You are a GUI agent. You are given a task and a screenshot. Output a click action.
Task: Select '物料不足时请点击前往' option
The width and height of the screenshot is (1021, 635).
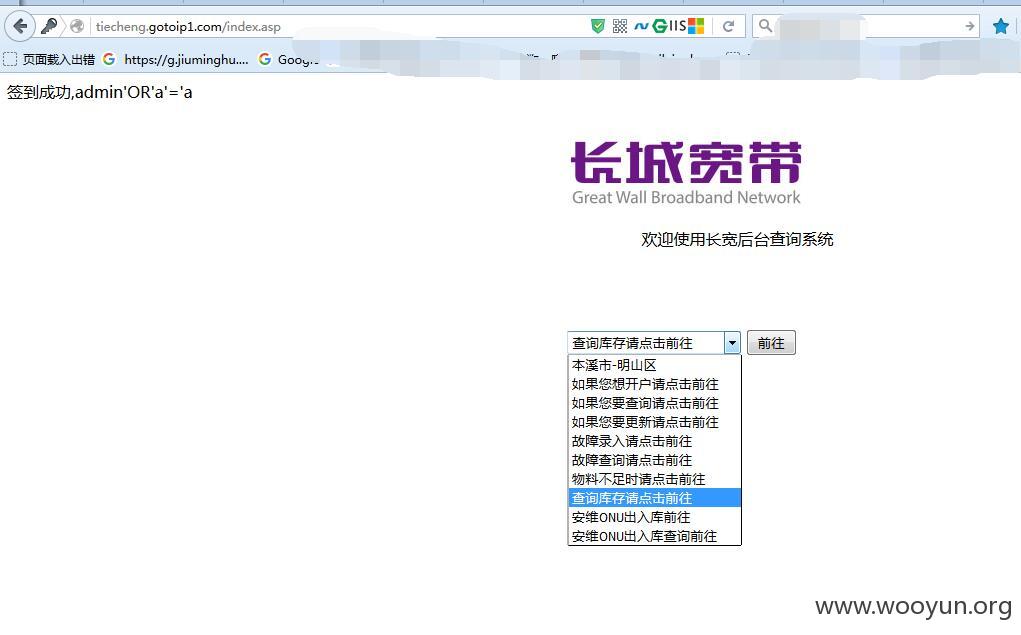click(654, 479)
